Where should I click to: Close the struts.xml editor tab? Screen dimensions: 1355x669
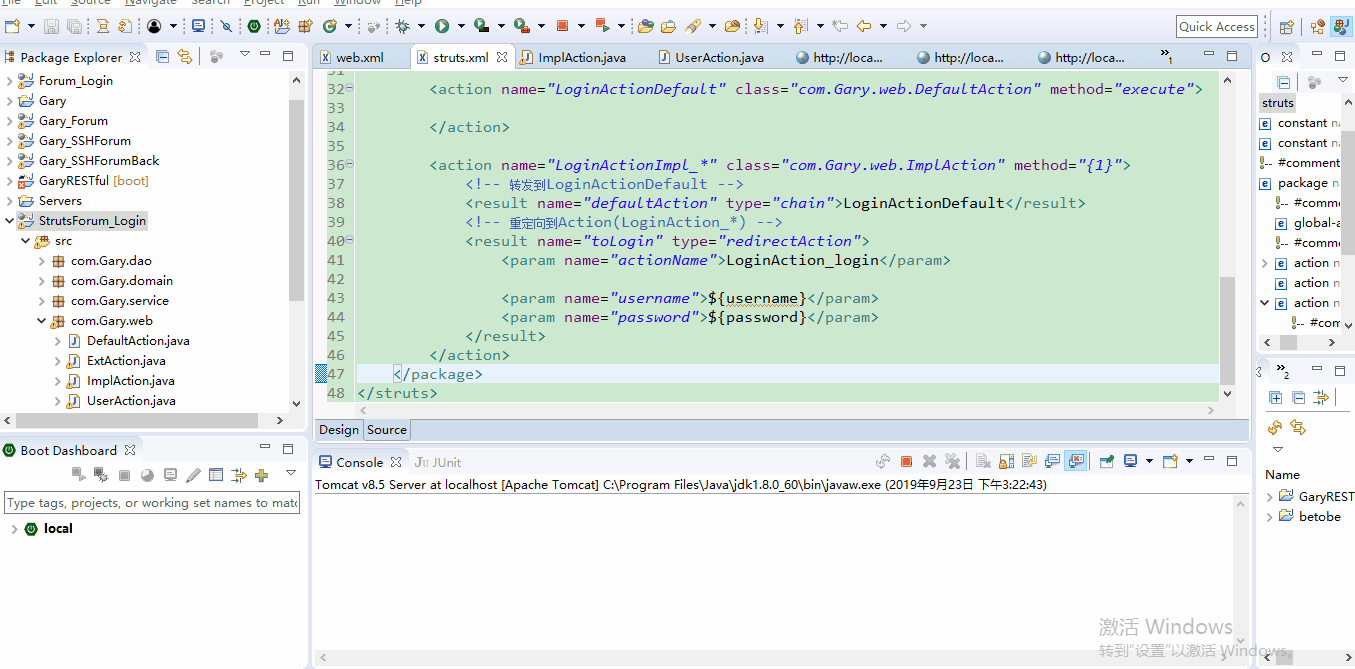click(x=502, y=57)
